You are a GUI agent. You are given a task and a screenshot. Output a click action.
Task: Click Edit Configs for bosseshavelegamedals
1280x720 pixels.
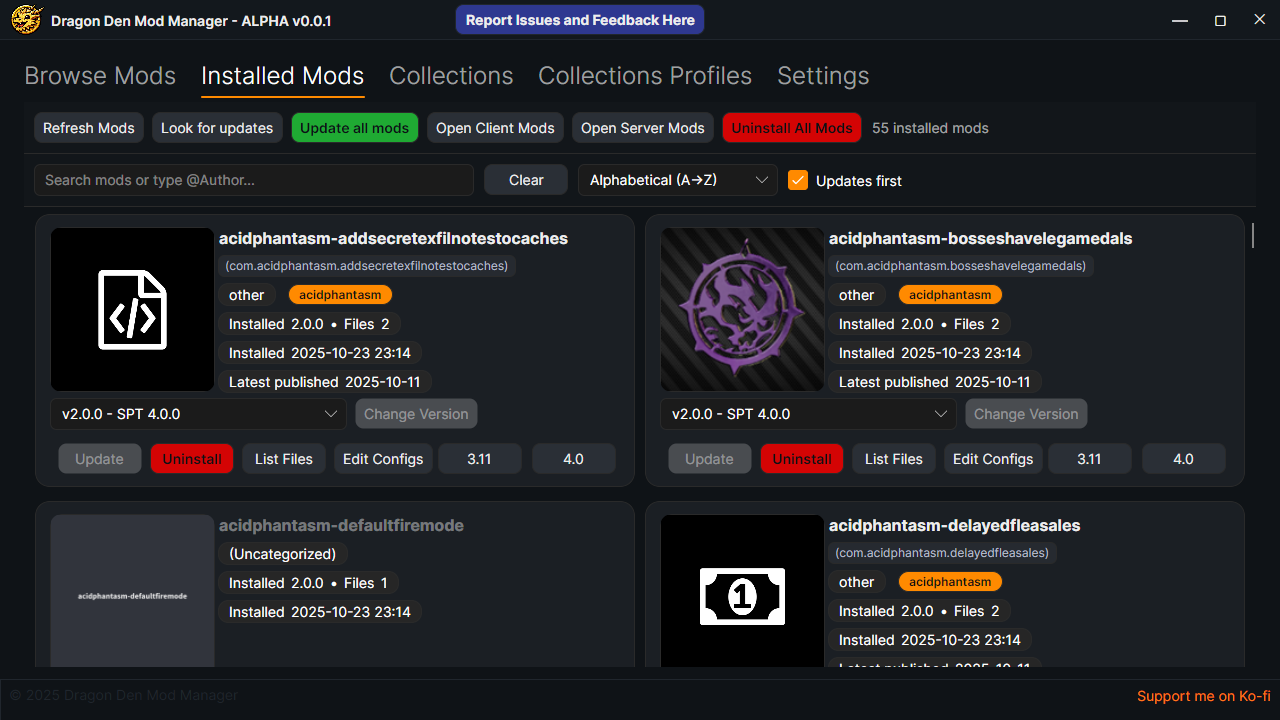[993, 459]
